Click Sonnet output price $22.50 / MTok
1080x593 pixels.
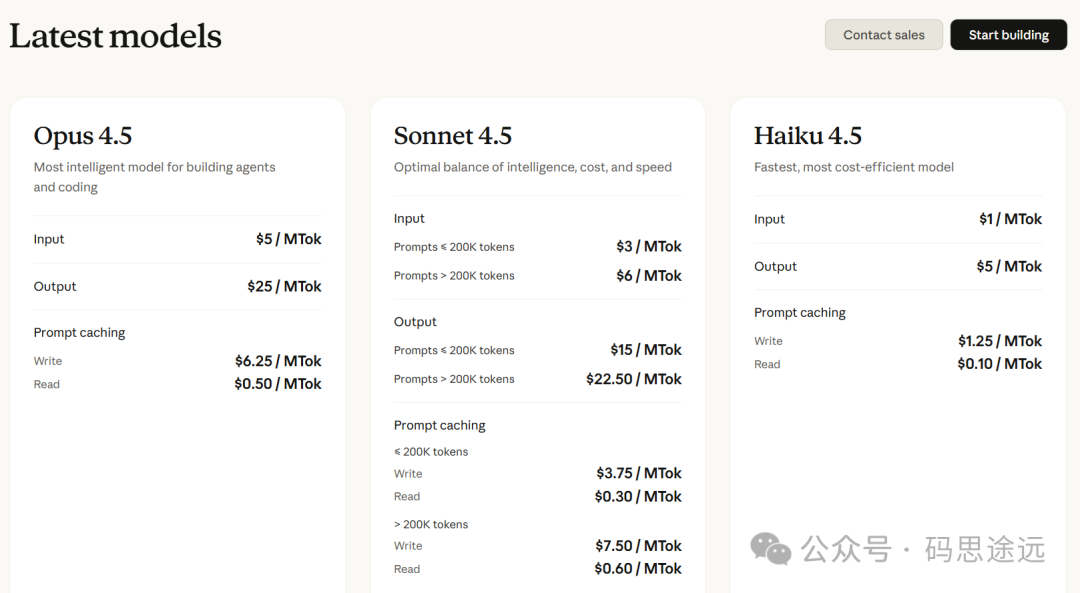[x=634, y=379]
